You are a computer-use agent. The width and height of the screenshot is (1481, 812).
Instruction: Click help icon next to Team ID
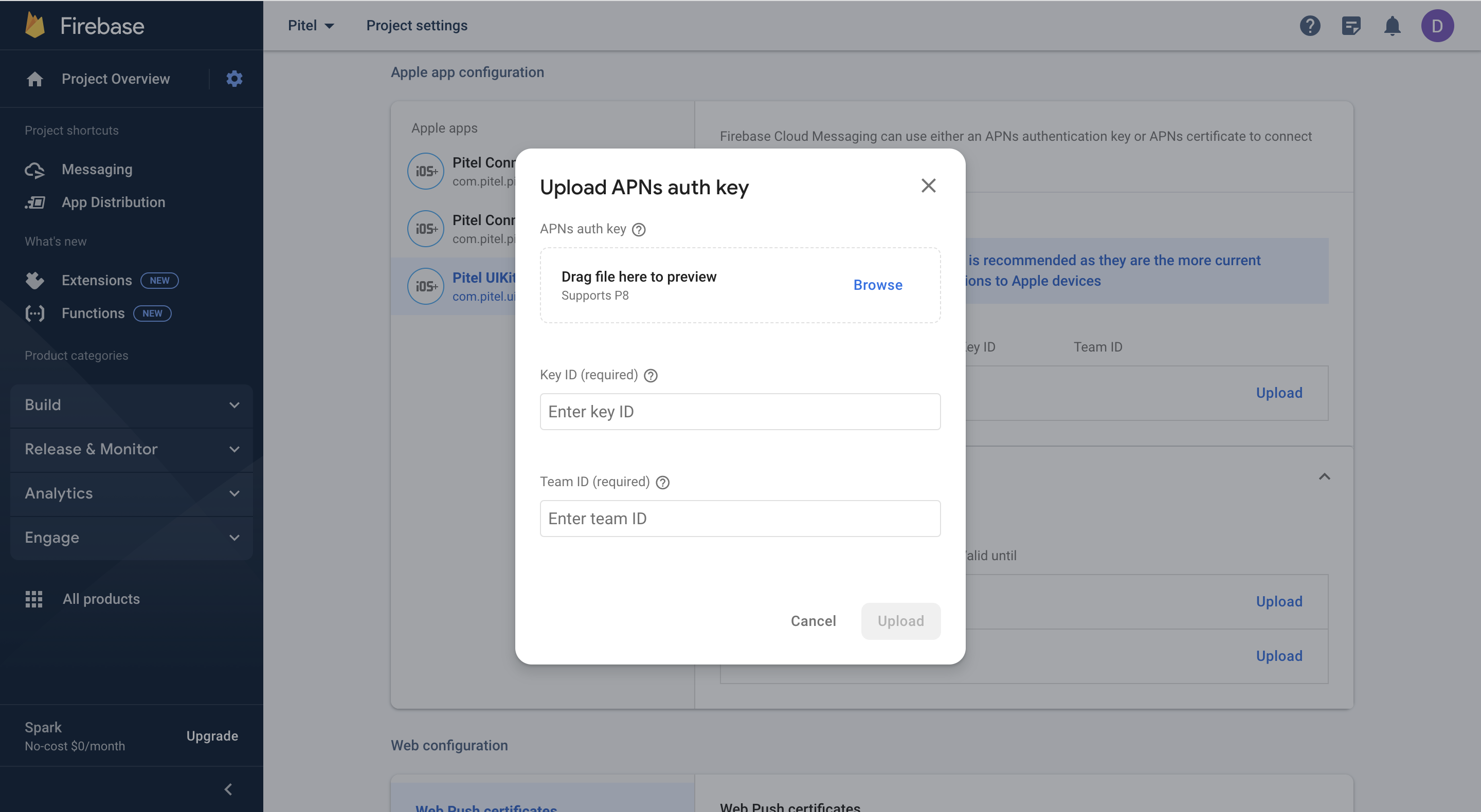[x=662, y=482]
